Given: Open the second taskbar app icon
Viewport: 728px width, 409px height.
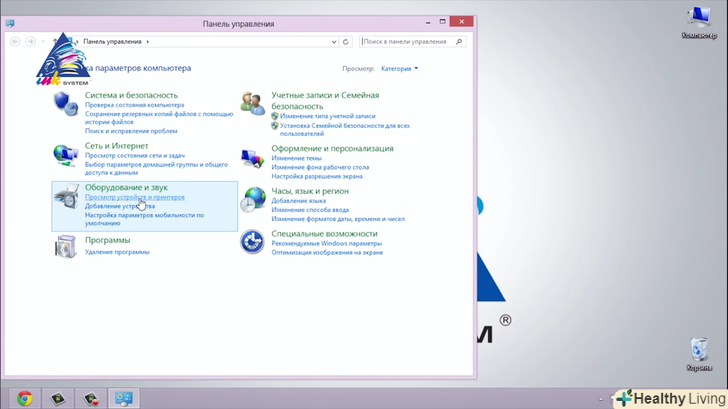Looking at the screenshot, I should [x=58, y=398].
